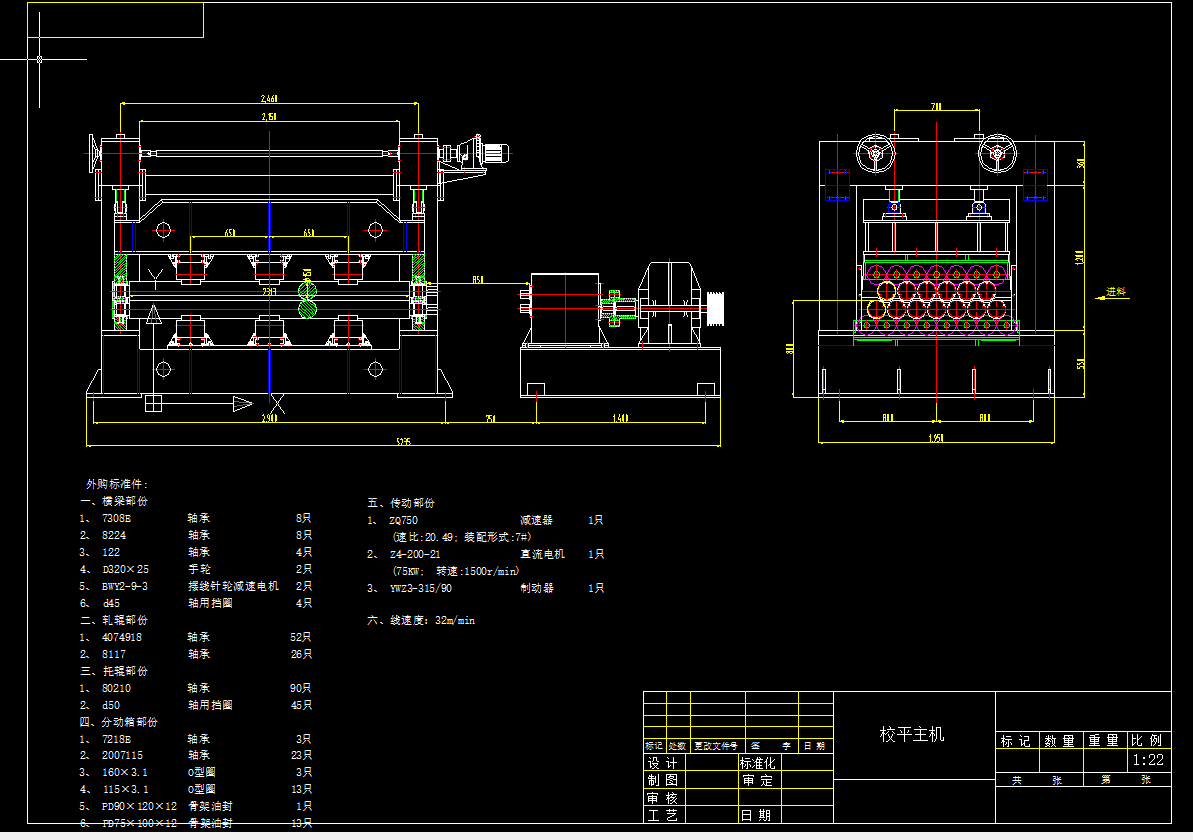Click the right handwheel in the side view
The image size is (1193, 840).
996,154
